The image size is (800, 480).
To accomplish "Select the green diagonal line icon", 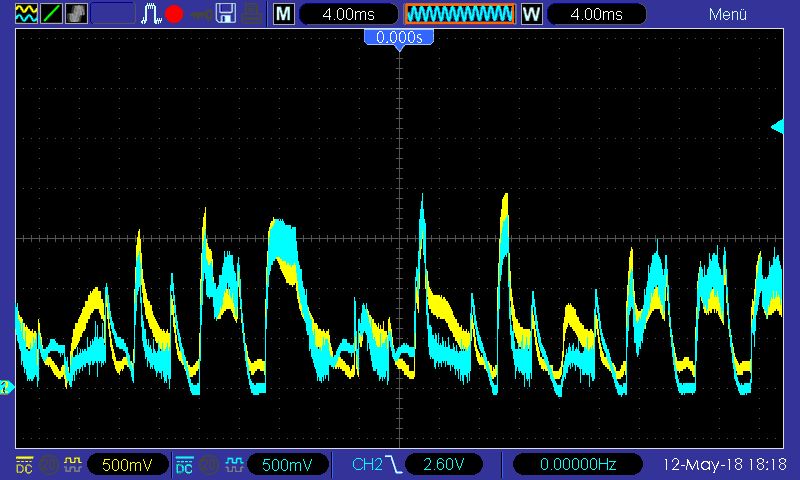I will point(51,14).
